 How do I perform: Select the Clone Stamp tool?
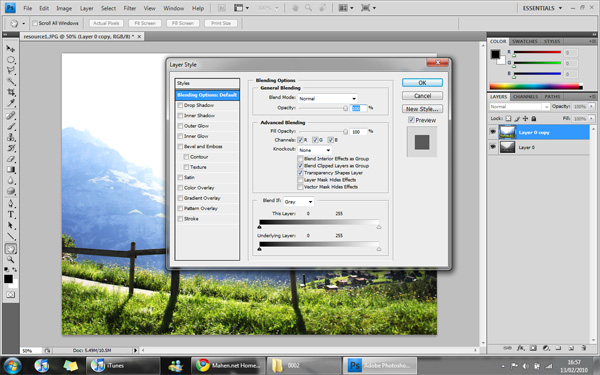(x=10, y=137)
